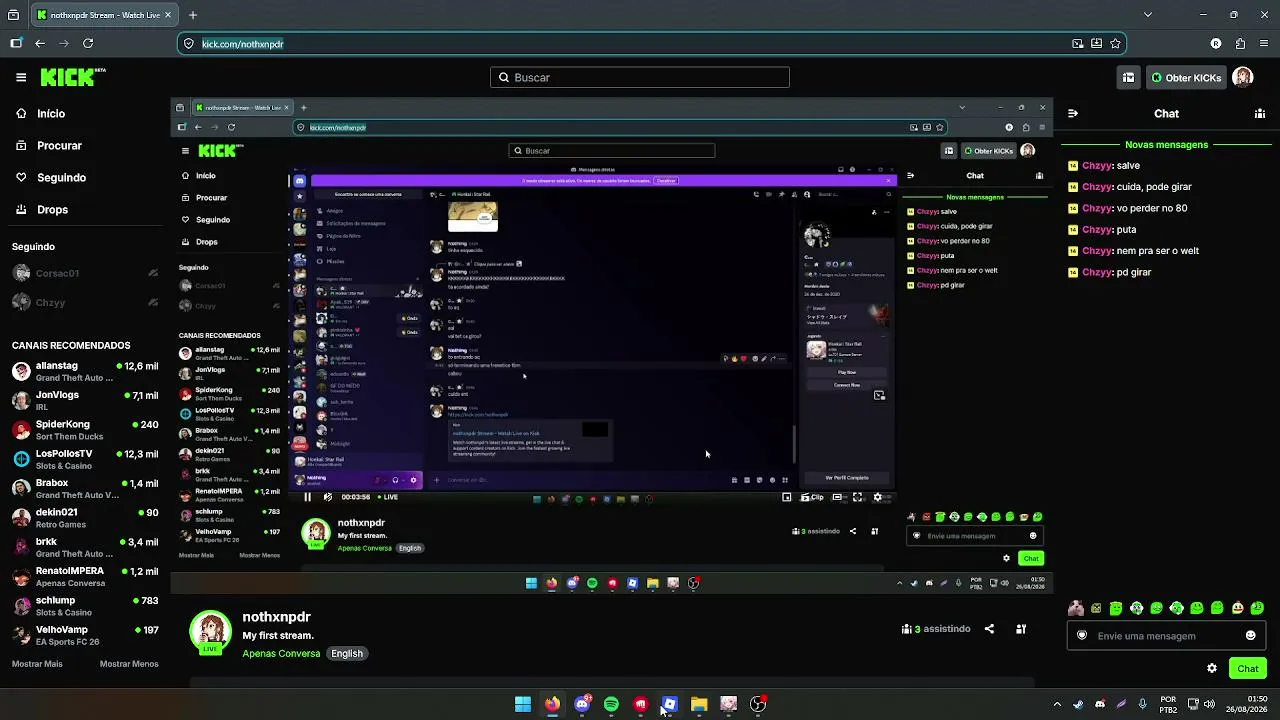Open recommended channel JonVlogs
1280x720 pixels.
(x=85, y=401)
